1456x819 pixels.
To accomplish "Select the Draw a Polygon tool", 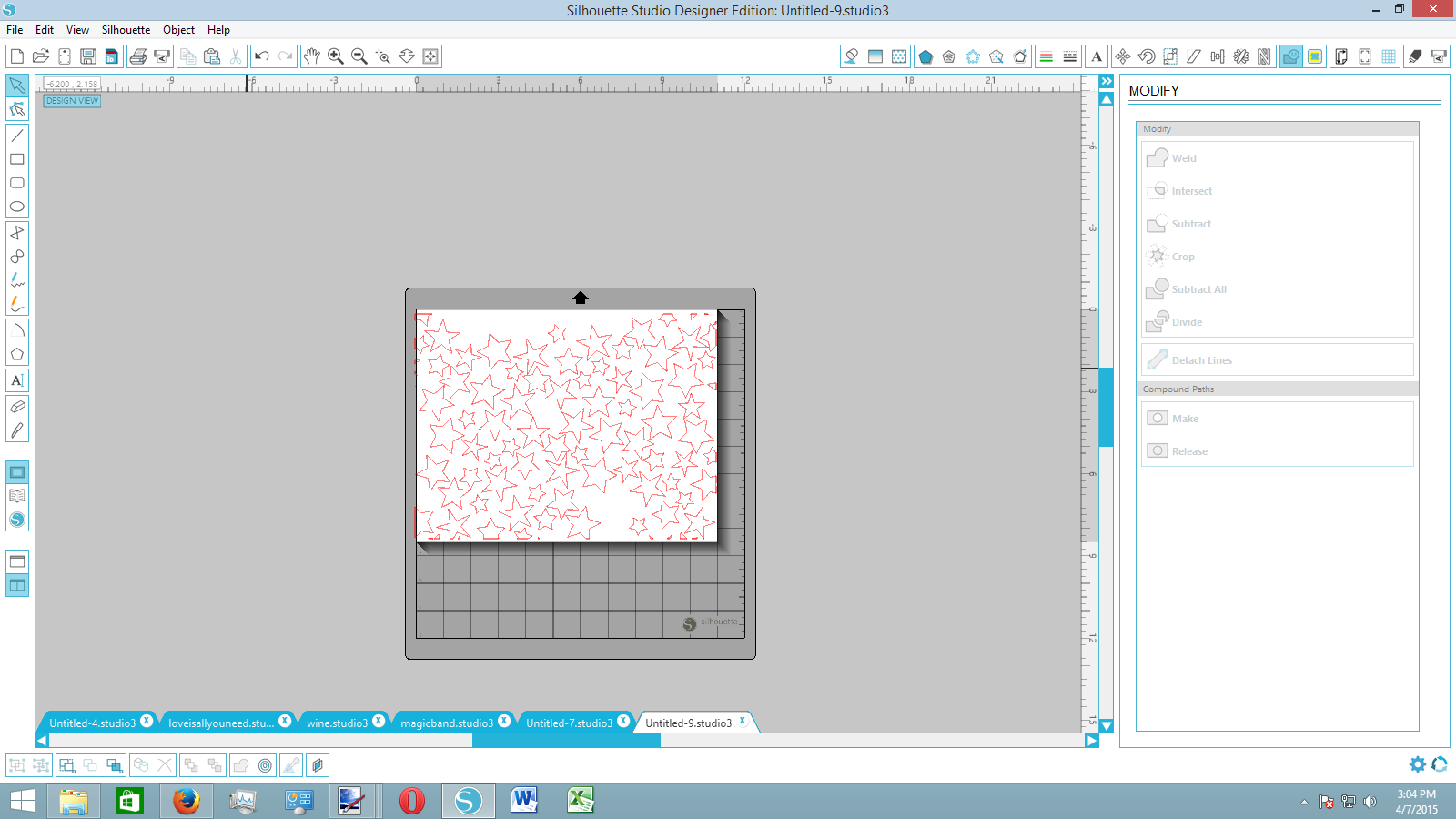I will click(17, 354).
